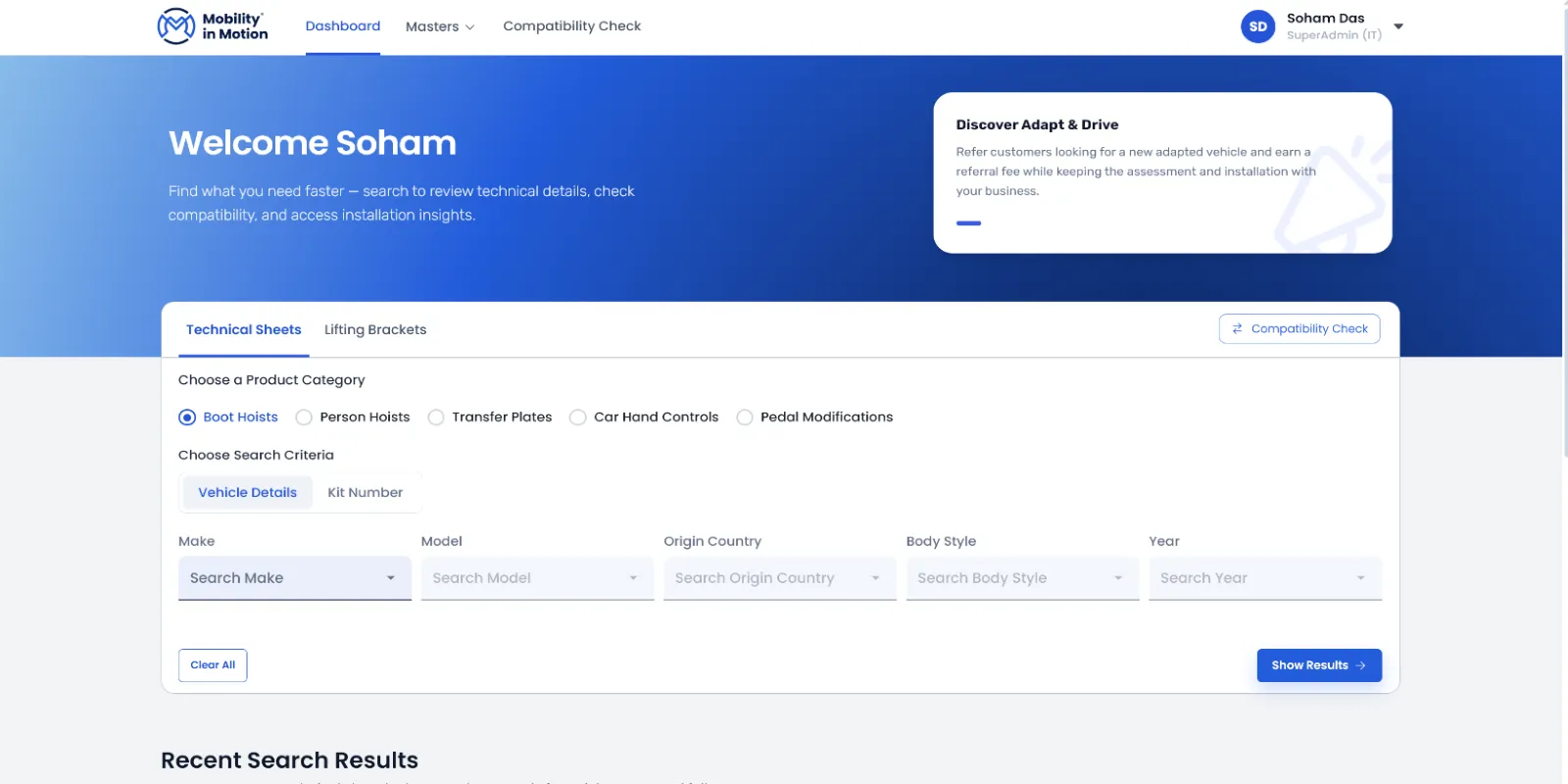
Task: Click the Compatibility Check outlined button
Action: [1299, 328]
